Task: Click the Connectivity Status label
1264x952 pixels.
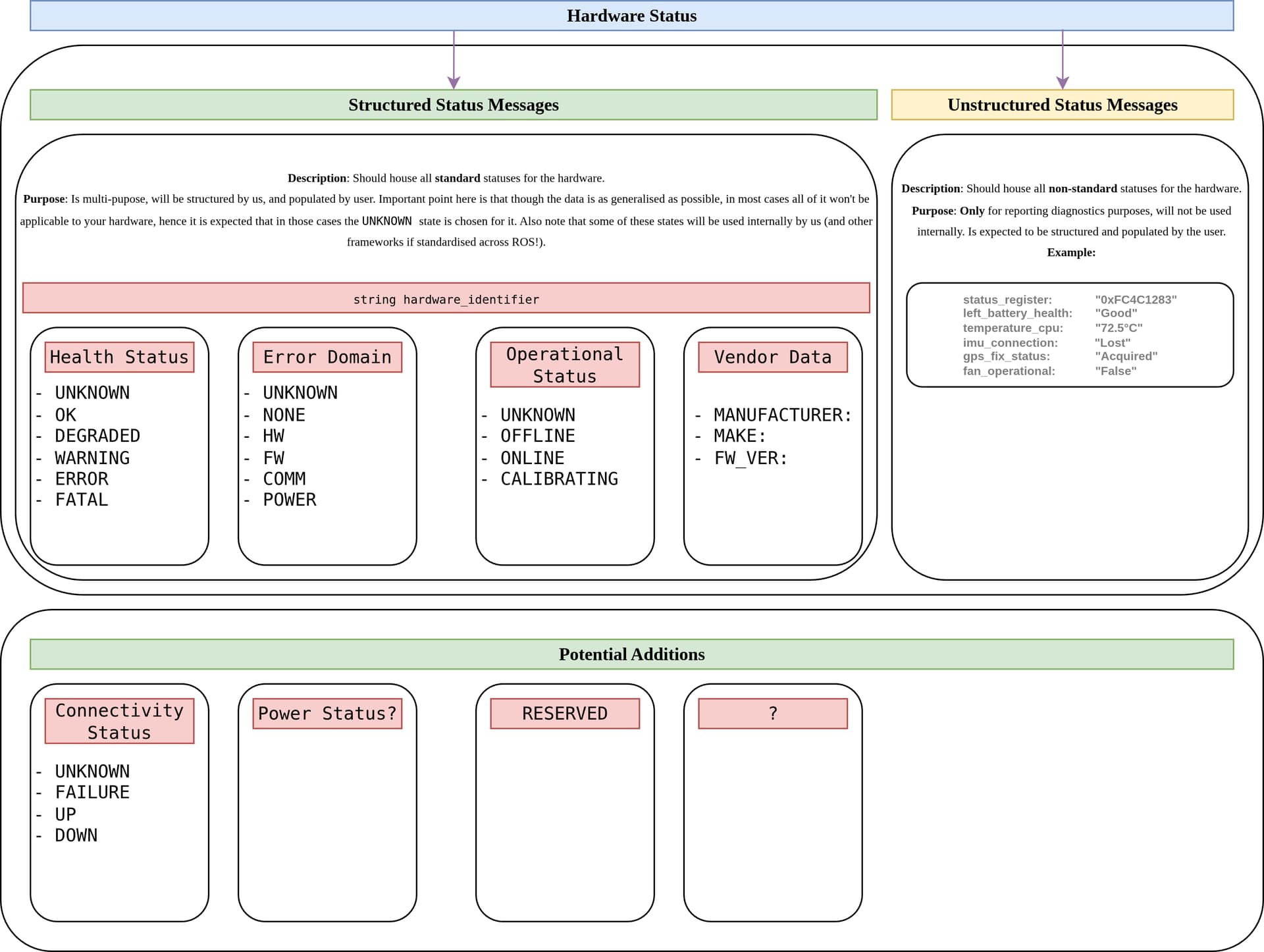Action: click(119, 721)
